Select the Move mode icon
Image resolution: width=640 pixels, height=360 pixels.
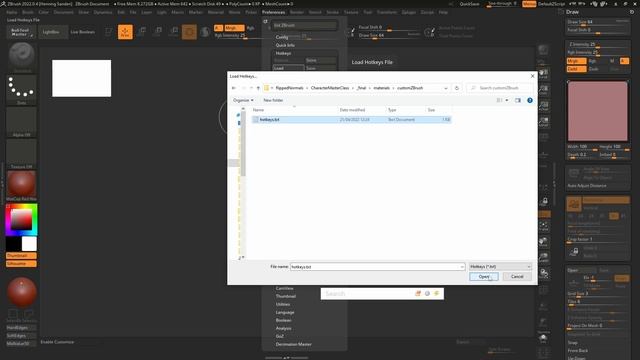[x=142, y=32]
